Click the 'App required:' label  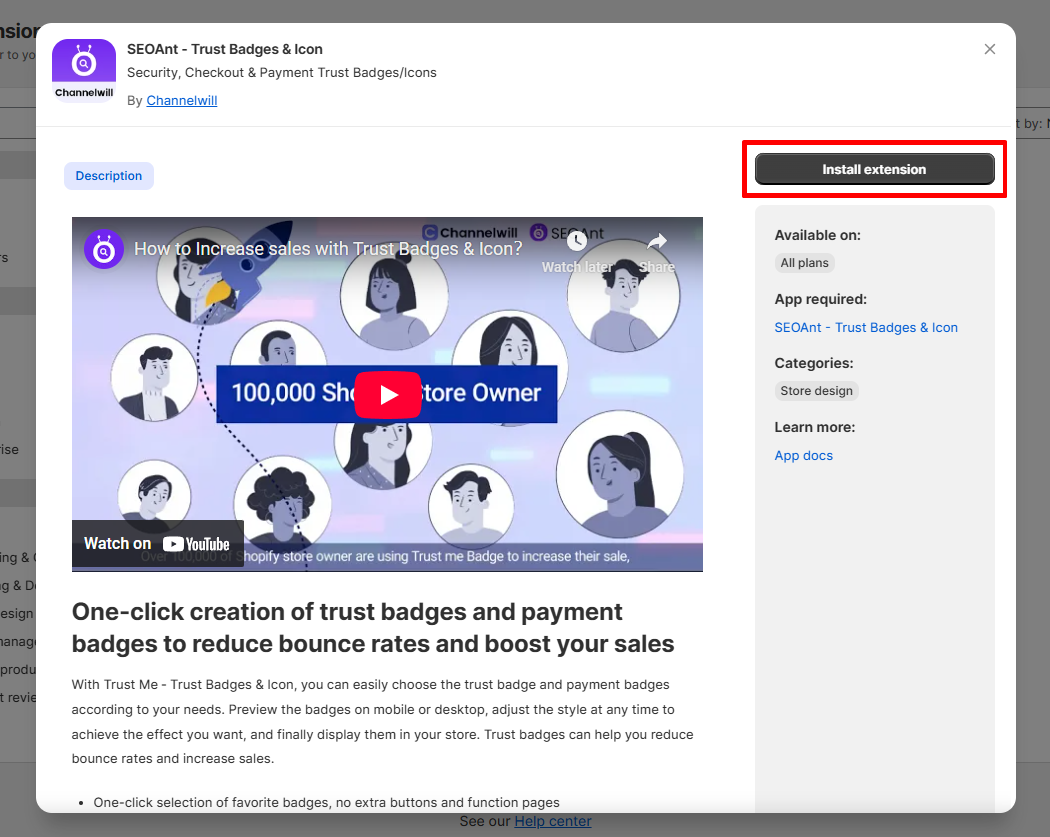[820, 299]
